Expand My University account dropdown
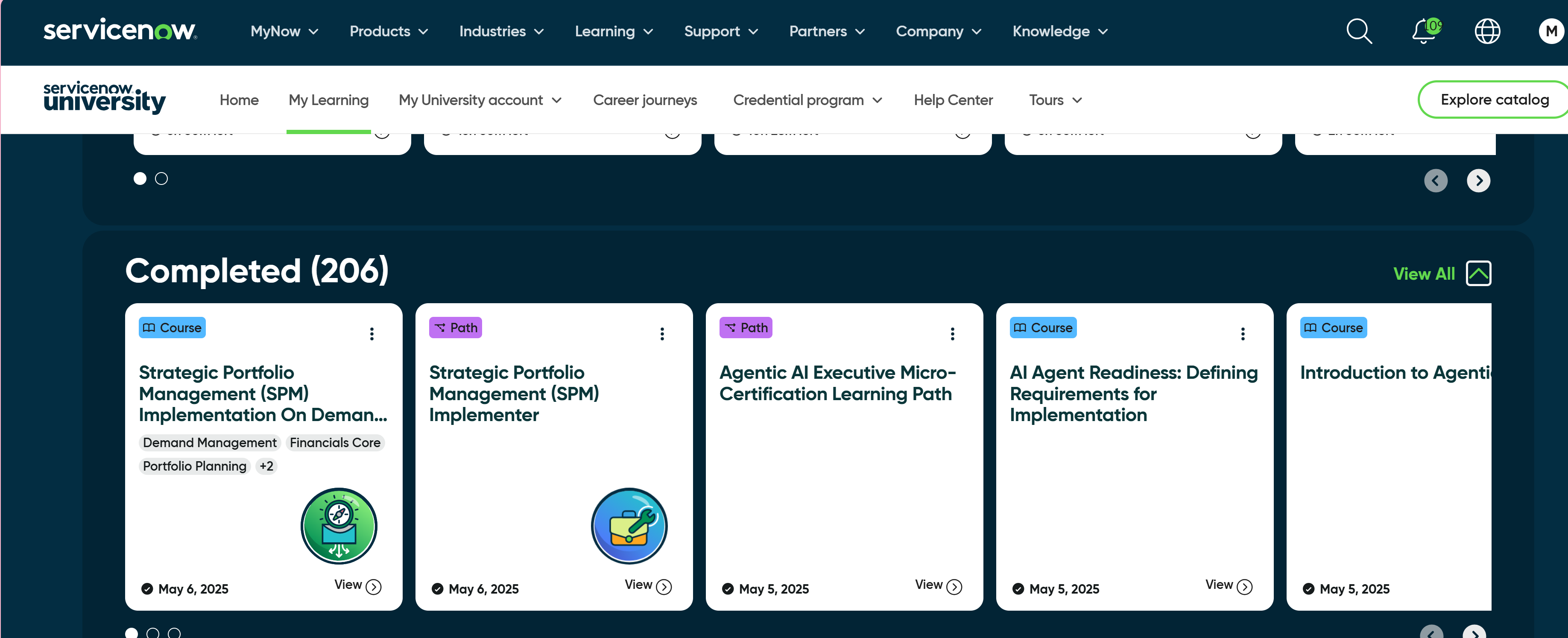This screenshot has width=1568, height=638. tap(480, 100)
